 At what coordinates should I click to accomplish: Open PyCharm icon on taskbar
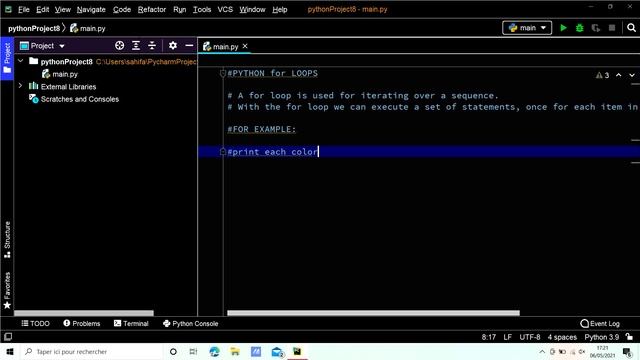pos(297,351)
